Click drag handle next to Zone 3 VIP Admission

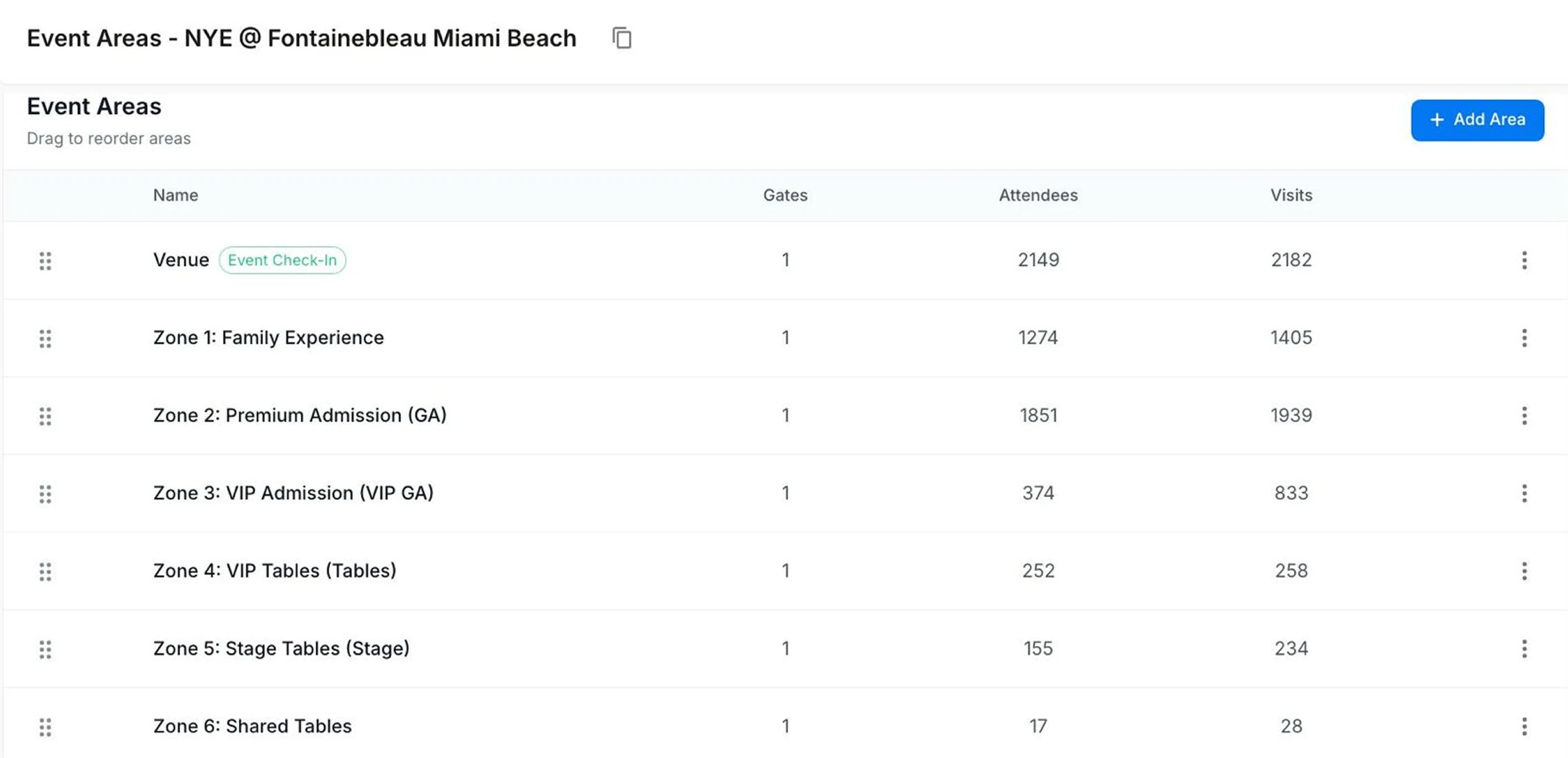click(45, 494)
